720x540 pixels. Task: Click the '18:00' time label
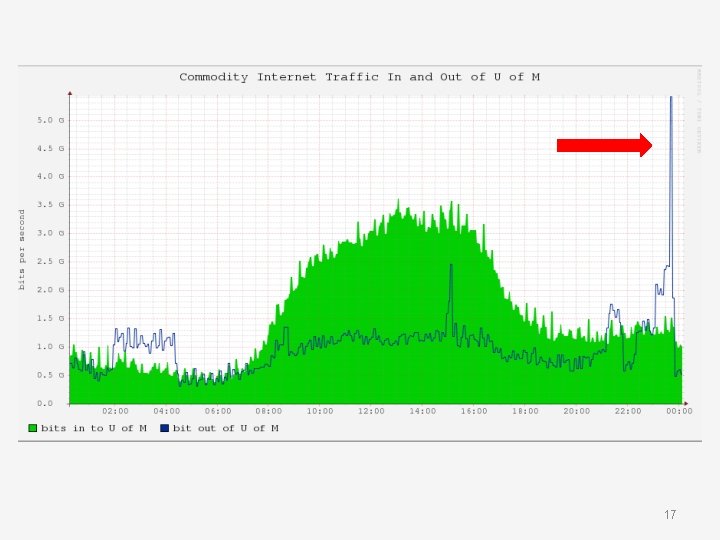coord(525,411)
